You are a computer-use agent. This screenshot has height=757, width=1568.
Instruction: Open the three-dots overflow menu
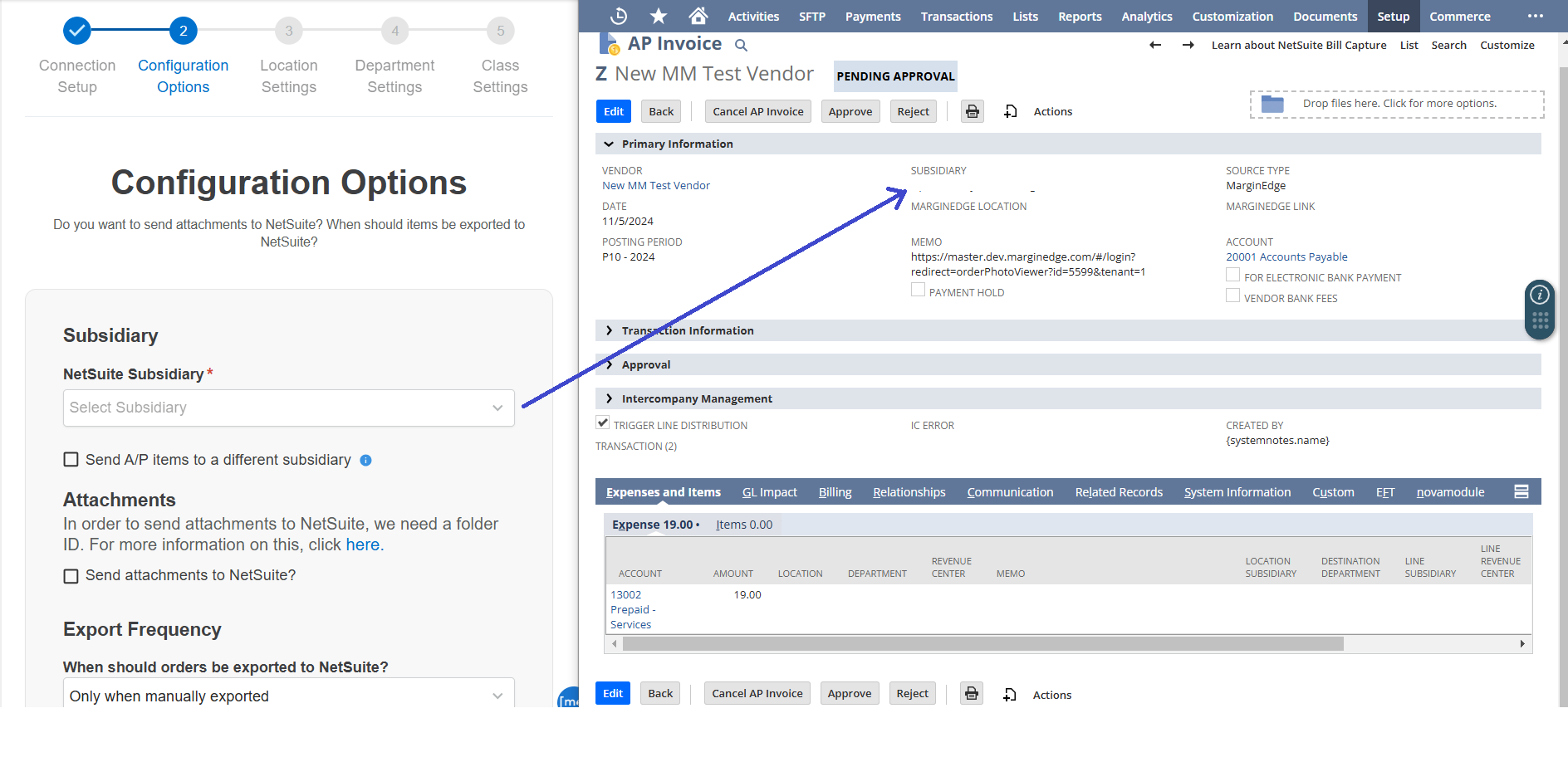coord(1536,16)
